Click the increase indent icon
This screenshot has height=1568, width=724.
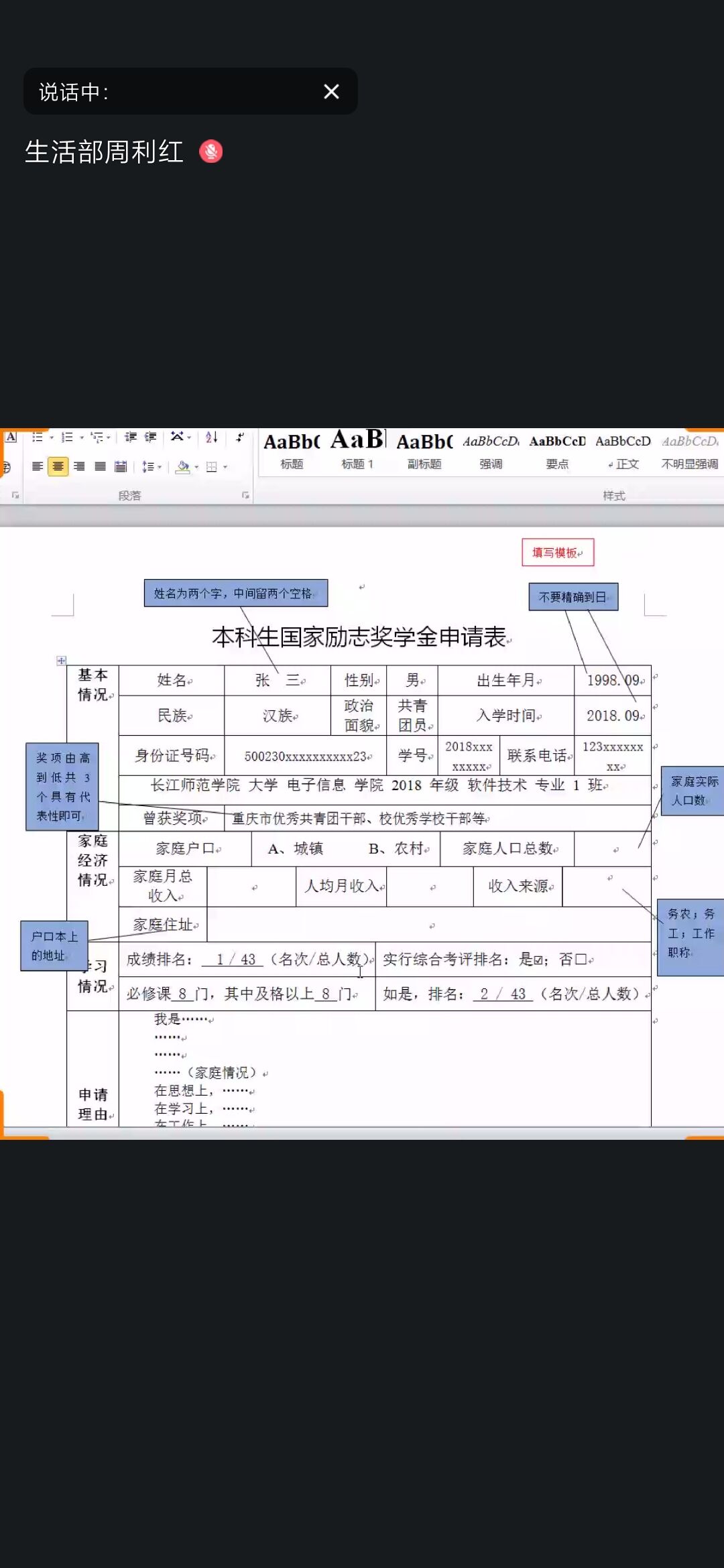[151, 438]
